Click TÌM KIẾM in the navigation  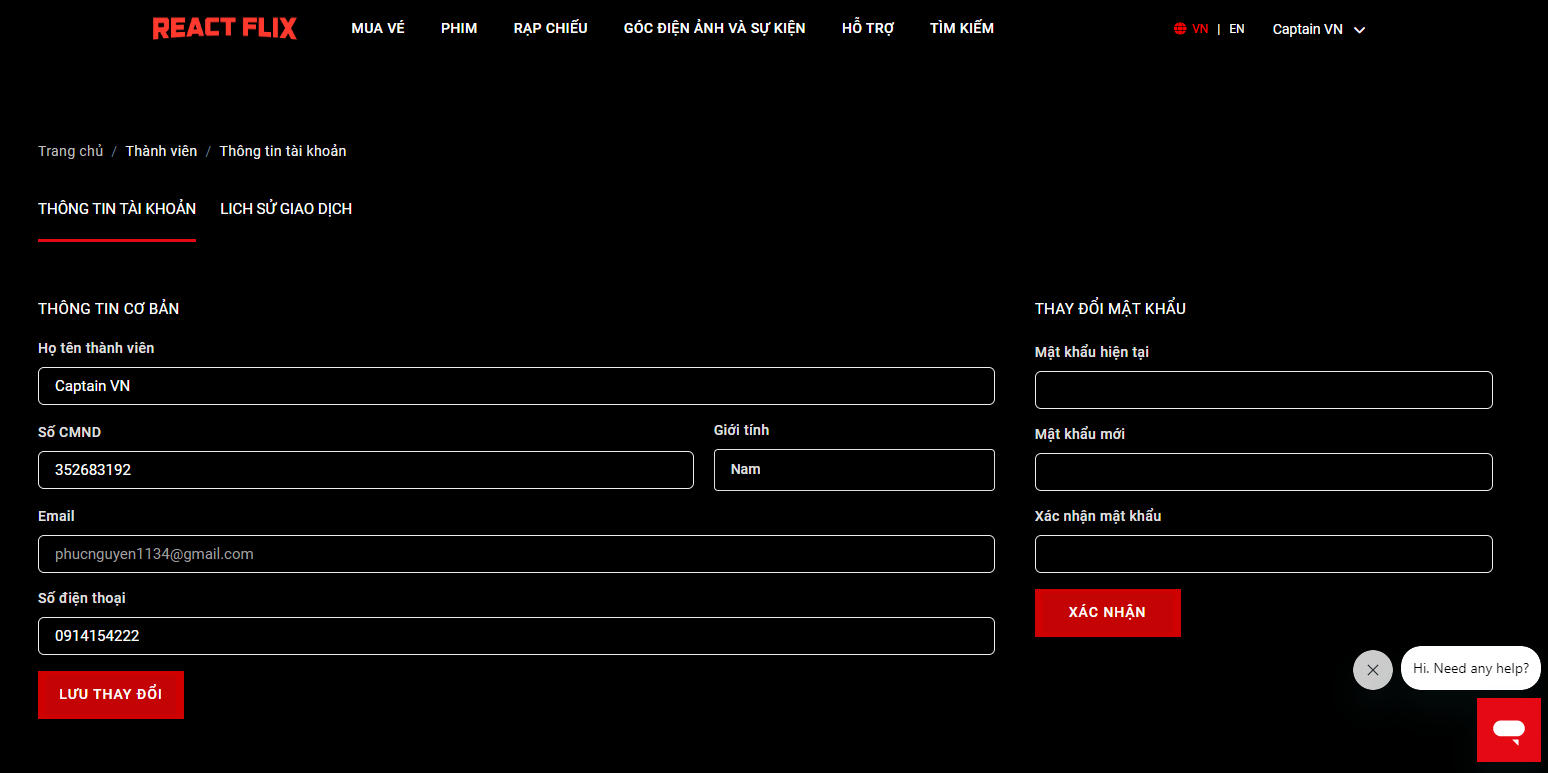(961, 28)
